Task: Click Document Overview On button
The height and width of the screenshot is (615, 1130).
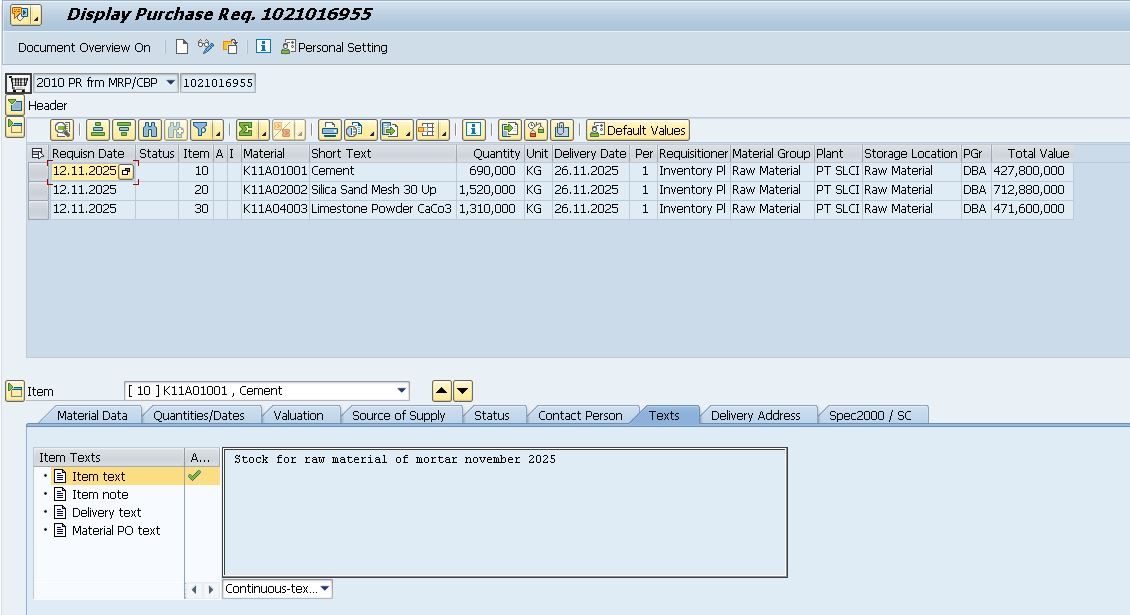Action: (84, 47)
